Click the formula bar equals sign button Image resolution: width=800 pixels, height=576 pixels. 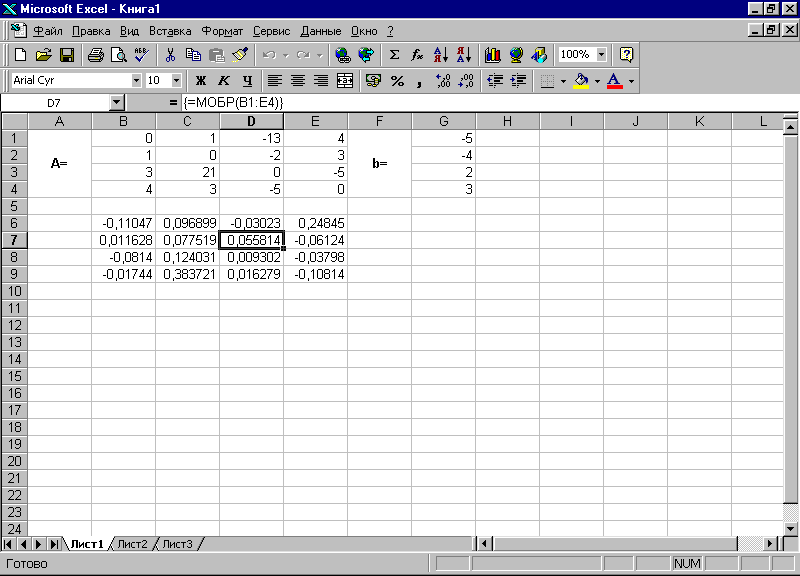[173, 103]
